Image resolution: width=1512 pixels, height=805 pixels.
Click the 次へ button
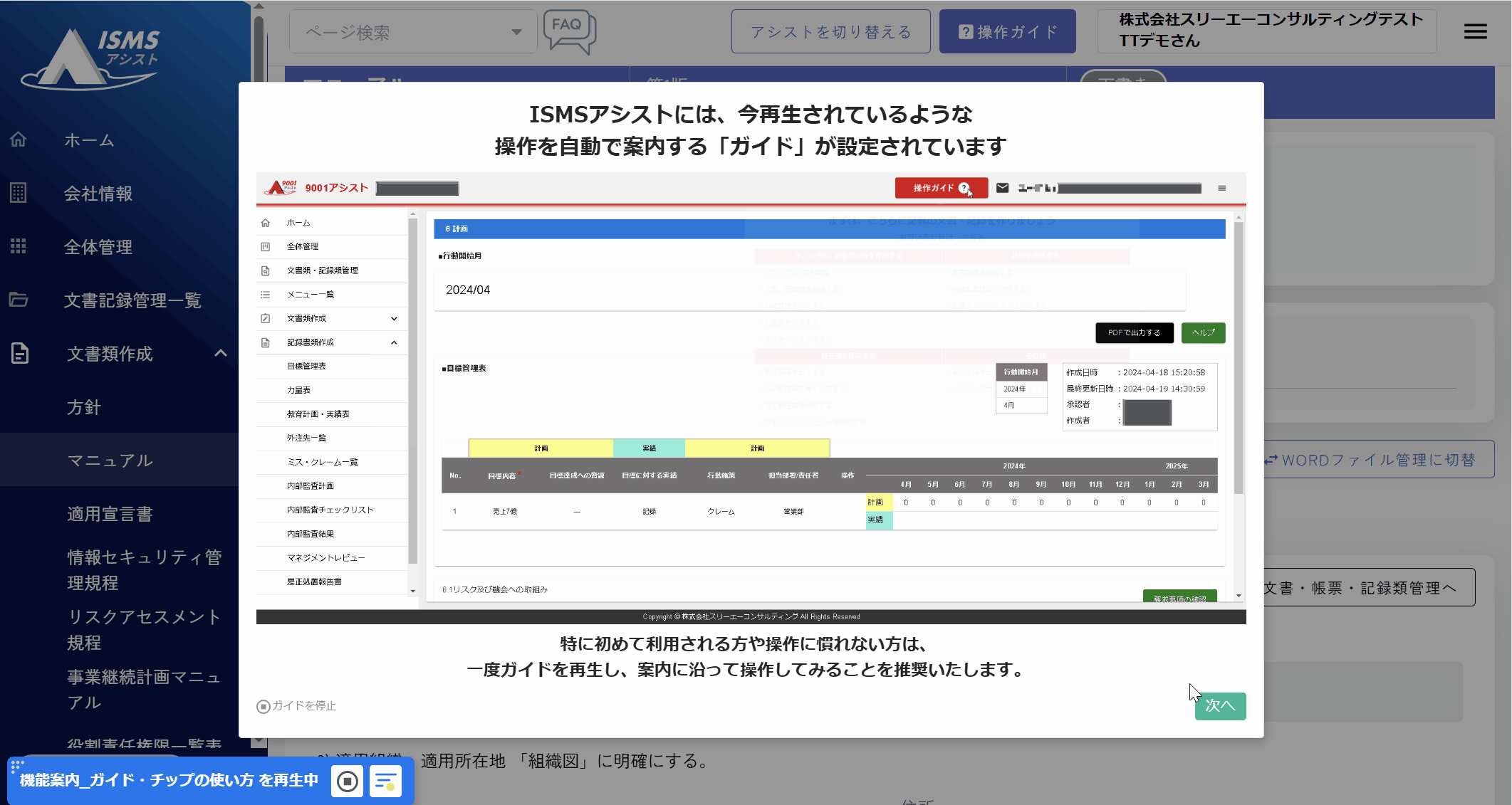coord(1220,705)
